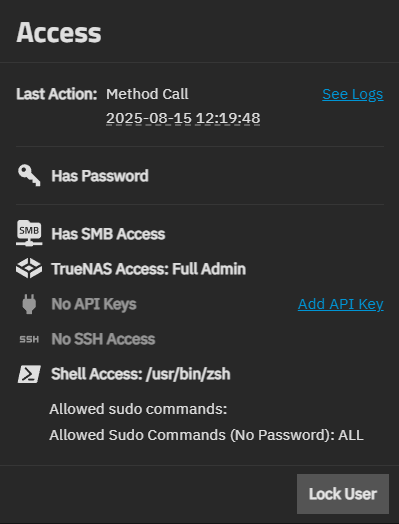
Task: Click the Access panel heading
Action: 59,32
